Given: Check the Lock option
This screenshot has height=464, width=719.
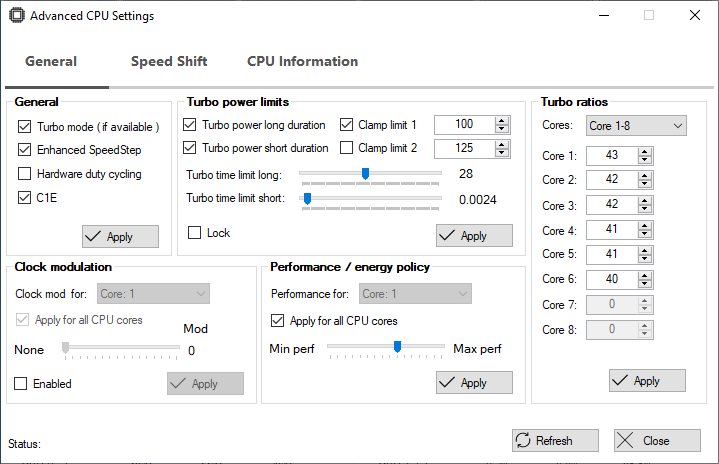Looking at the screenshot, I should 195,233.
